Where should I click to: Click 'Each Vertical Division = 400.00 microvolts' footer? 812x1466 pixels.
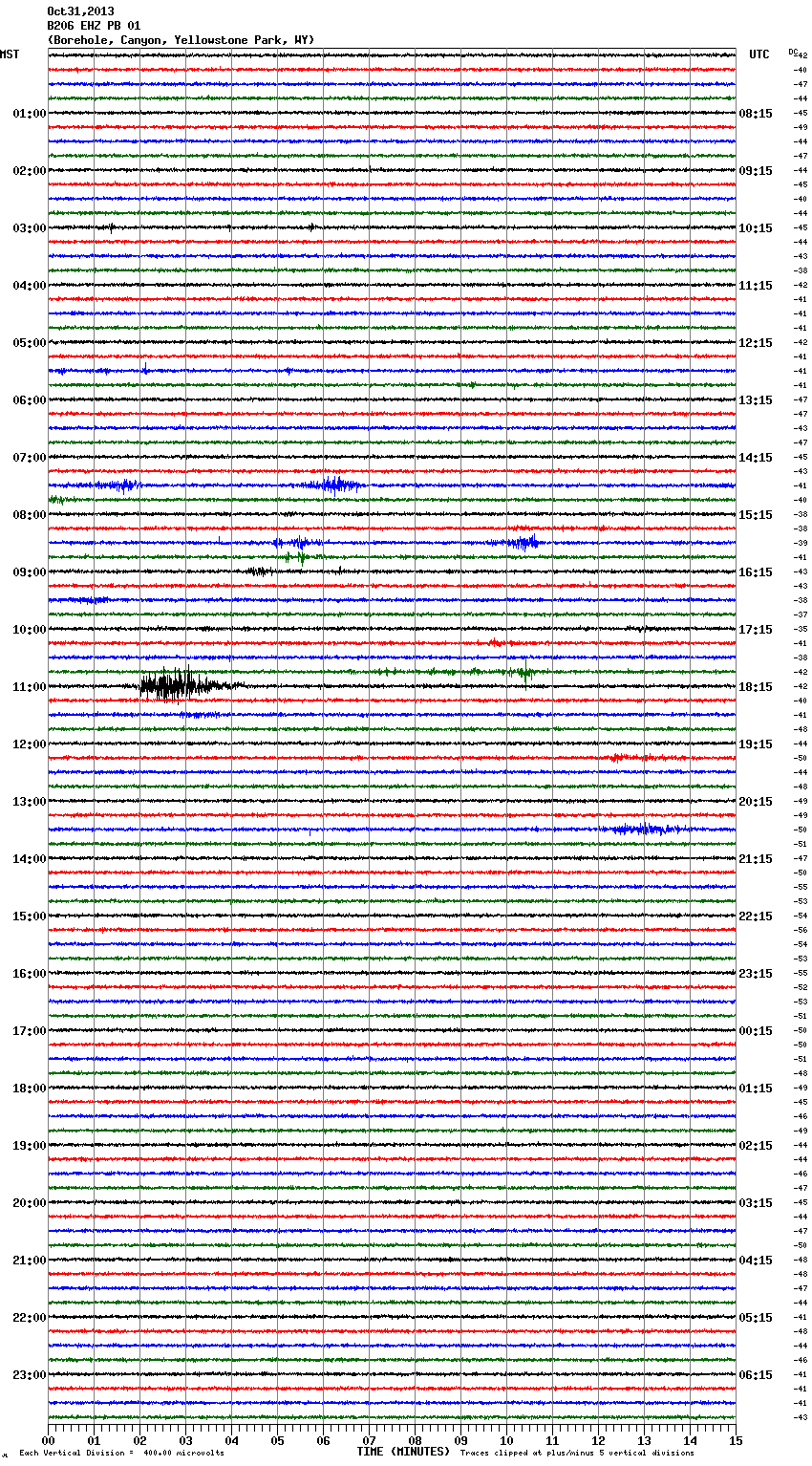coord(121,1453)
